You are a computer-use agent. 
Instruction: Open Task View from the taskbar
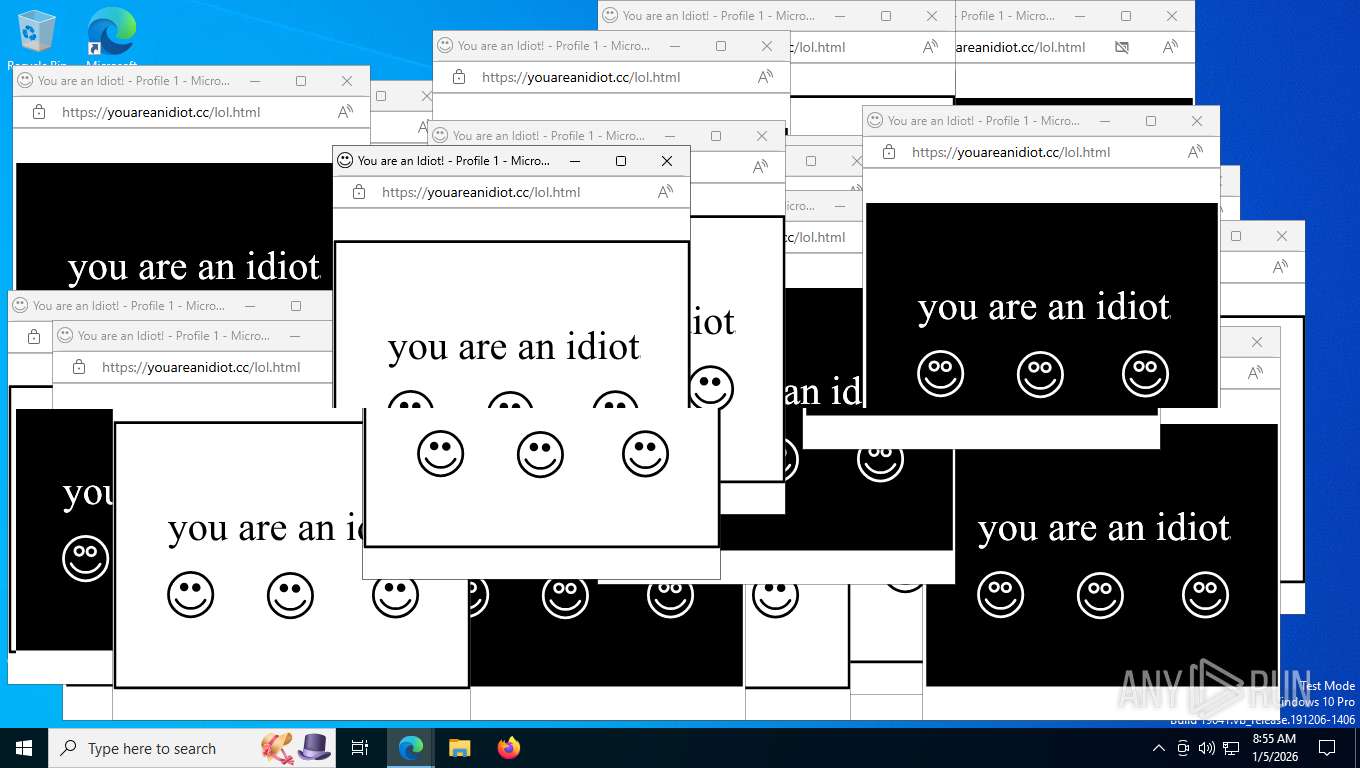360,748
